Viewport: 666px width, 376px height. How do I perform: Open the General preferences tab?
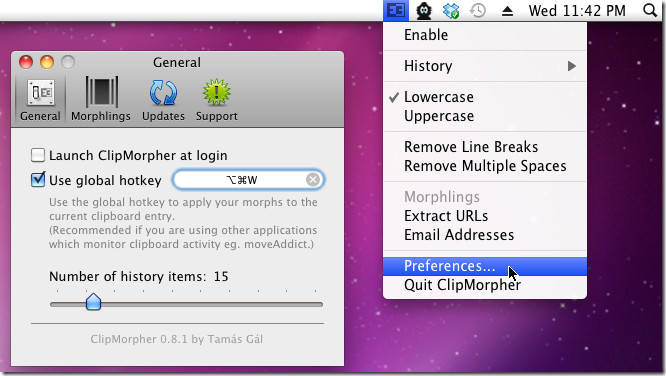pos(40,99)
